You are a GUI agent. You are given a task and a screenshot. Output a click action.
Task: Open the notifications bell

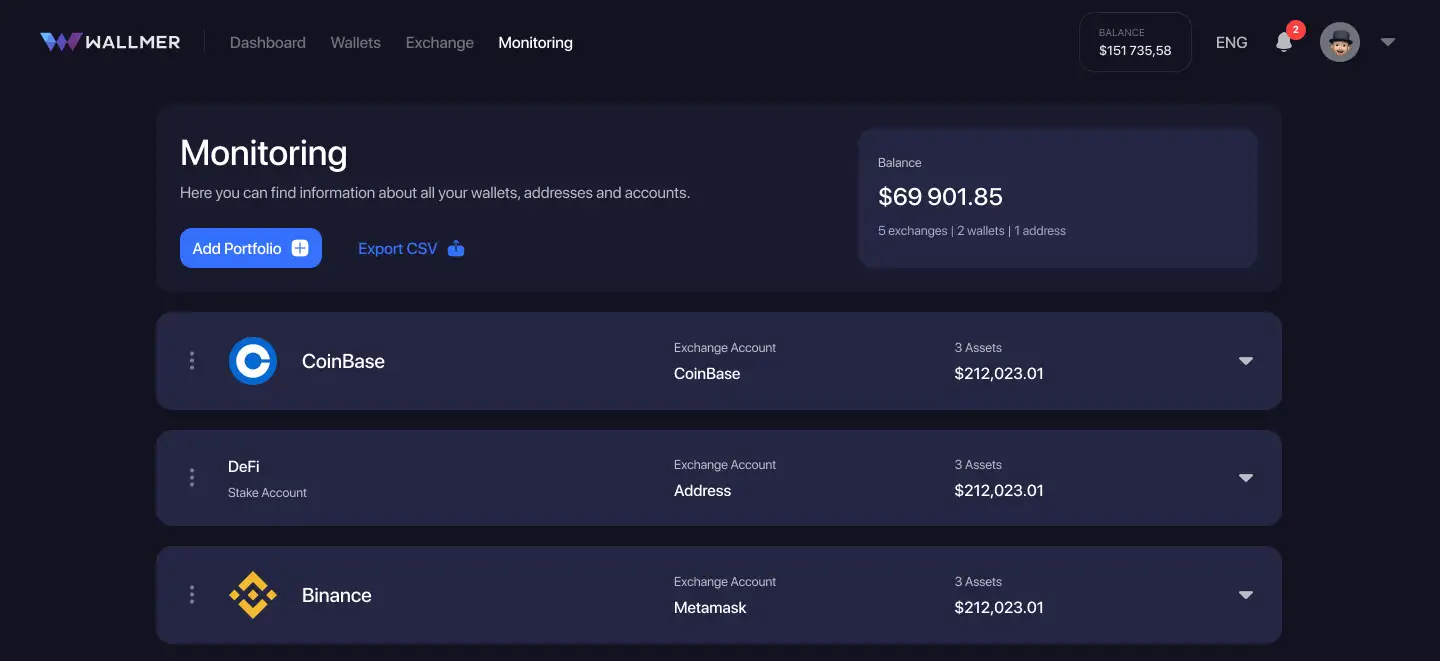[1284, 43]
